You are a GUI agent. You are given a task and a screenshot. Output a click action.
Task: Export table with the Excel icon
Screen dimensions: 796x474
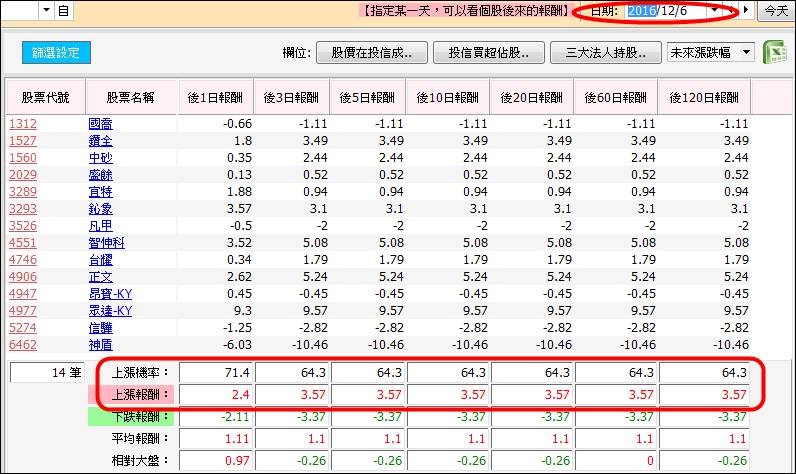[x=775, y=52]
